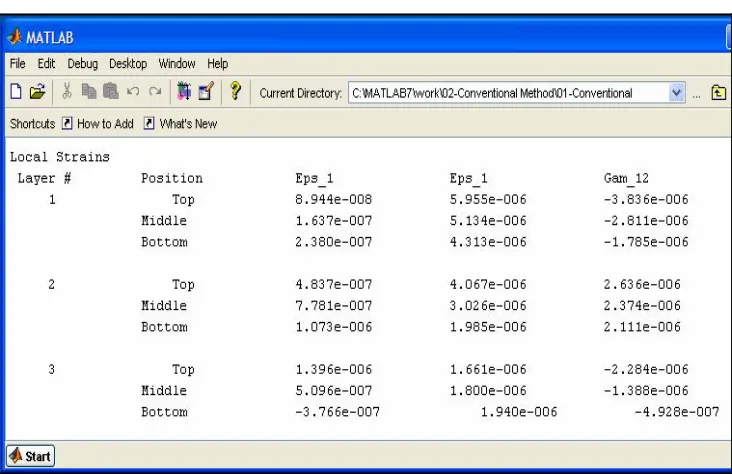Click the How to Add shortcut link
The width and height of the screenshot is (732, 474).
point(106,124)
